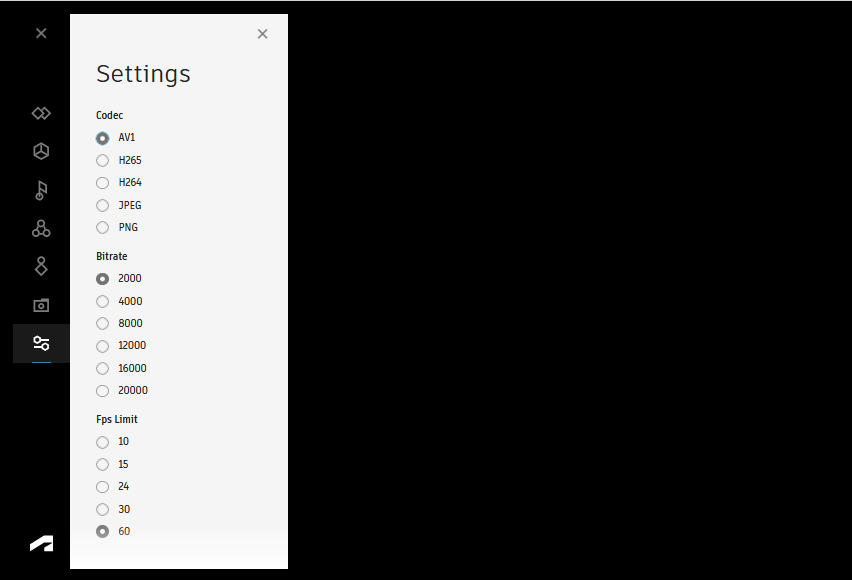Viewport: 852px width, 580px height.
Task: Click the music note icon in the sidebar
Action: 41,190
